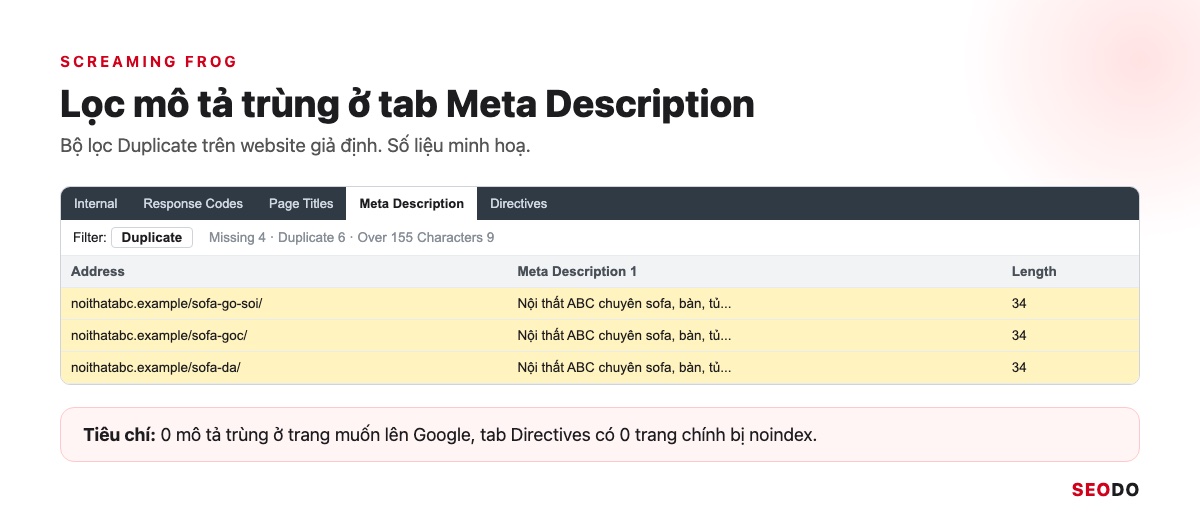Switch to the Internal tab
The width and height of the screenshot is (1200, 522).
96,203
